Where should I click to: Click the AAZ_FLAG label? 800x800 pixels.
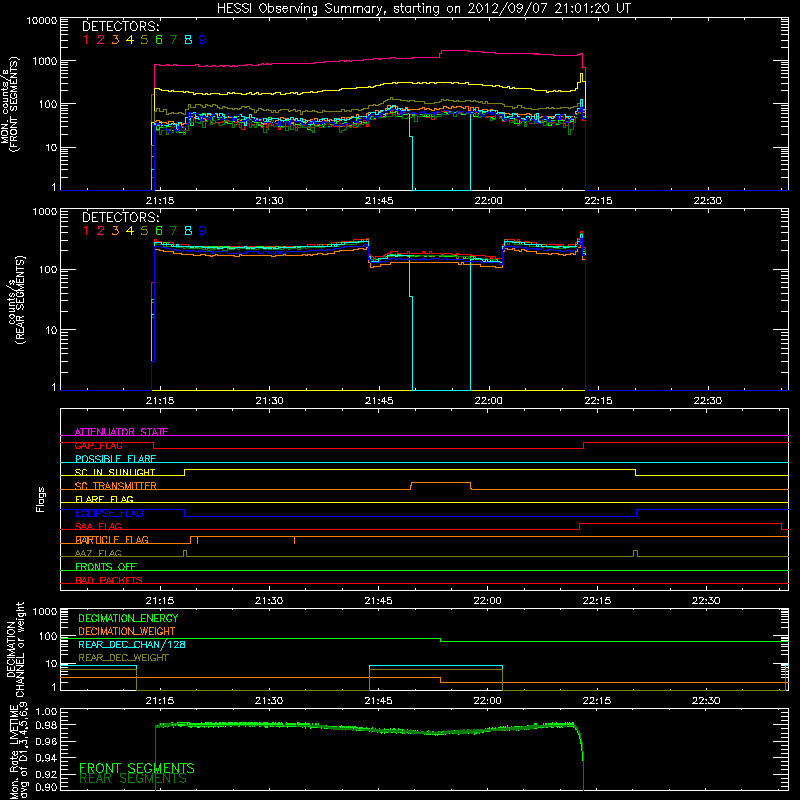98,553
